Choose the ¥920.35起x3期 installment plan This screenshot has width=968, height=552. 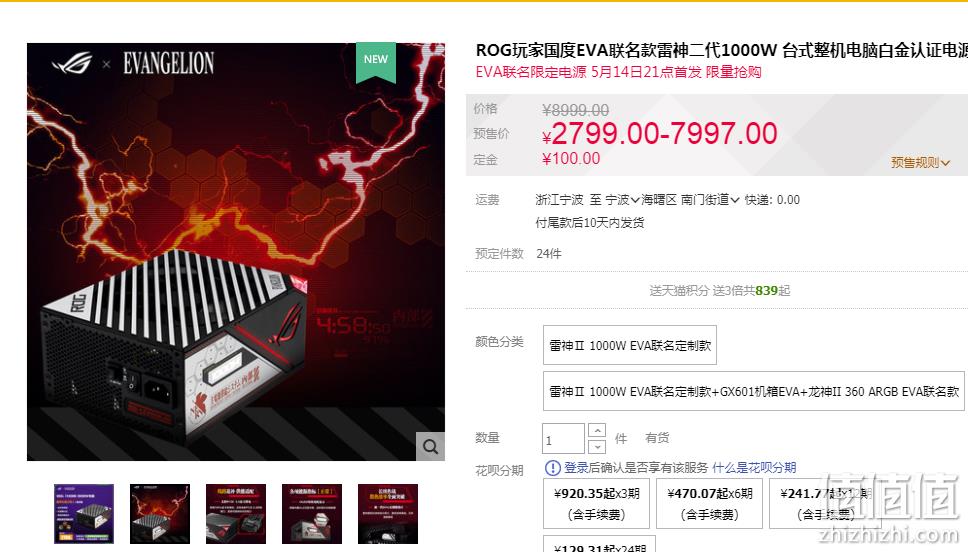(596, 503)
